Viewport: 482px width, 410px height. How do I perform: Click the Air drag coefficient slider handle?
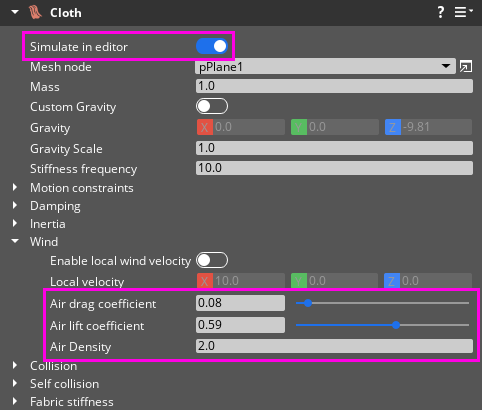click(308, 303)
